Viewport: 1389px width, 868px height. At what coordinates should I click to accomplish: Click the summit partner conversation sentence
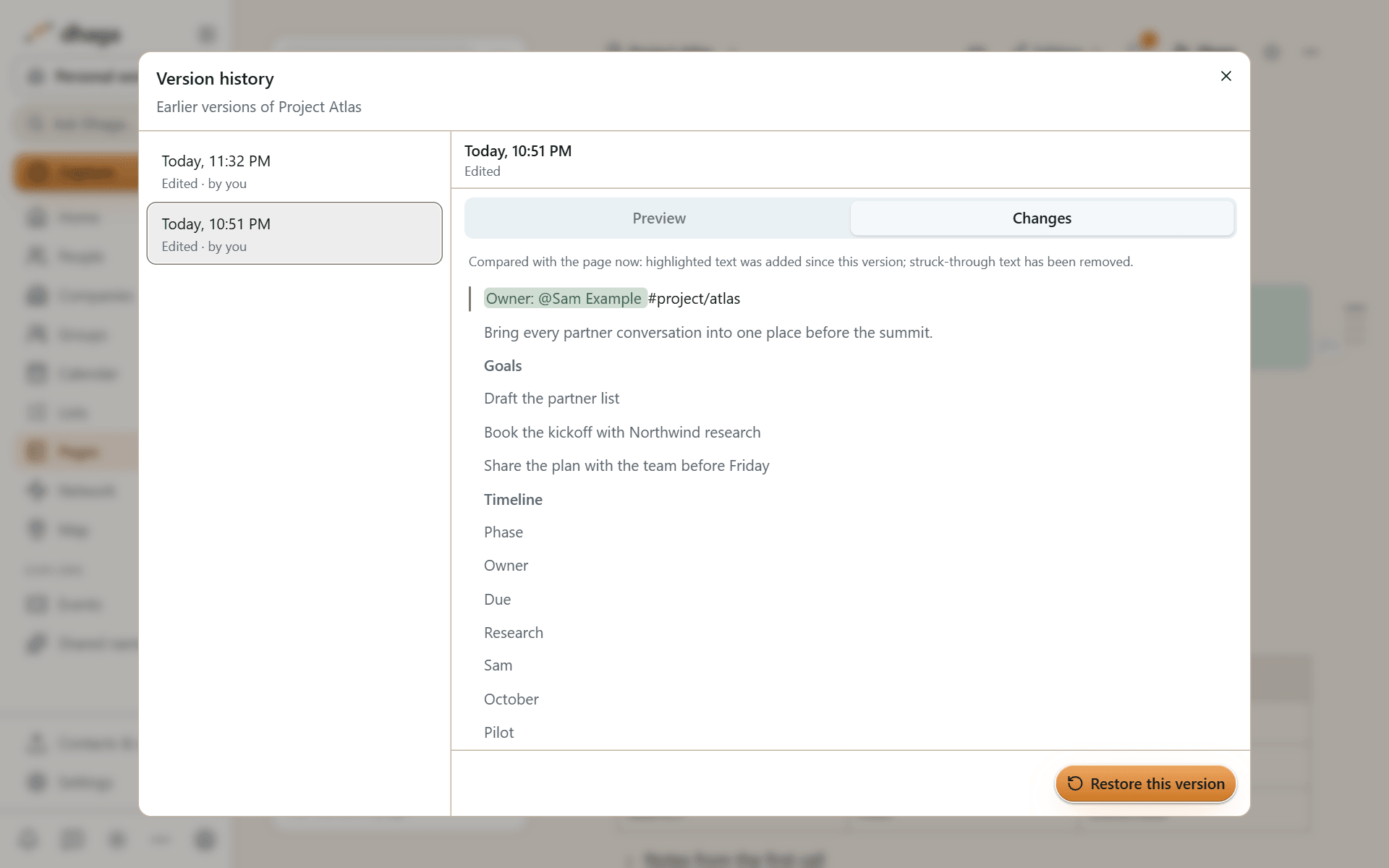pos(708,333)
